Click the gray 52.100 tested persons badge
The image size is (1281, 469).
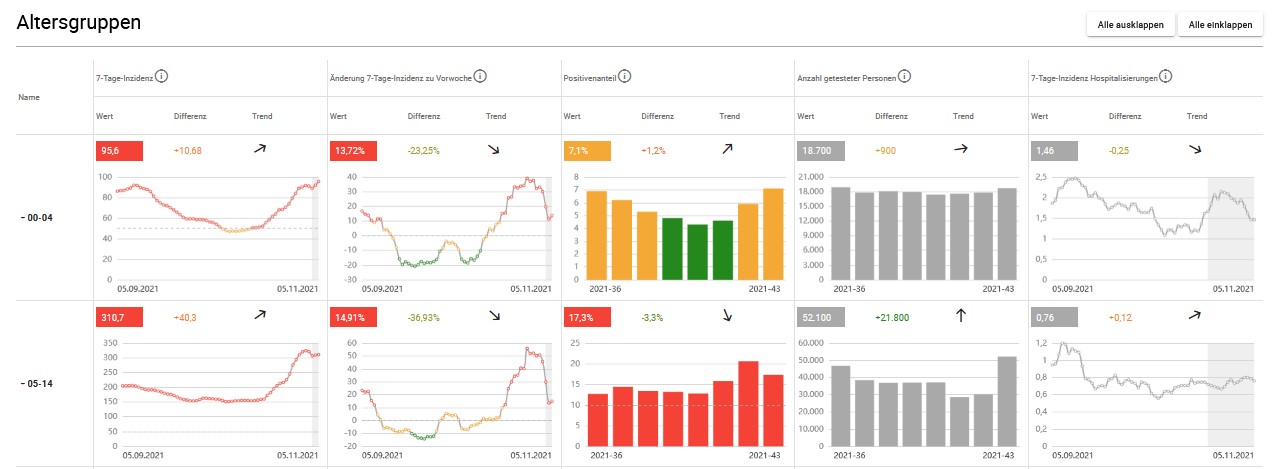coord(820,317)
